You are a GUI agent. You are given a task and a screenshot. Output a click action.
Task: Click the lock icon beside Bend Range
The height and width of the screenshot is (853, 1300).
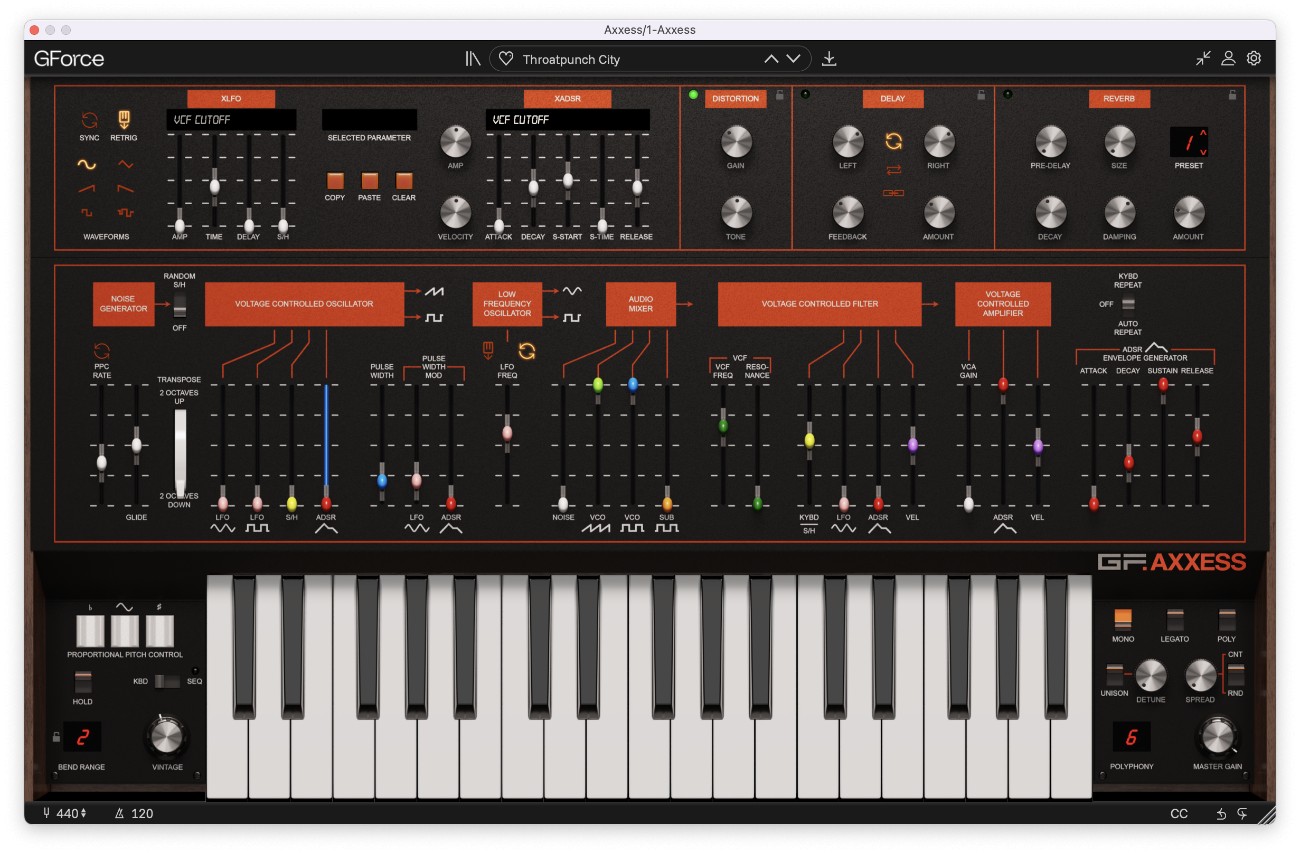[x=56, y=738]
